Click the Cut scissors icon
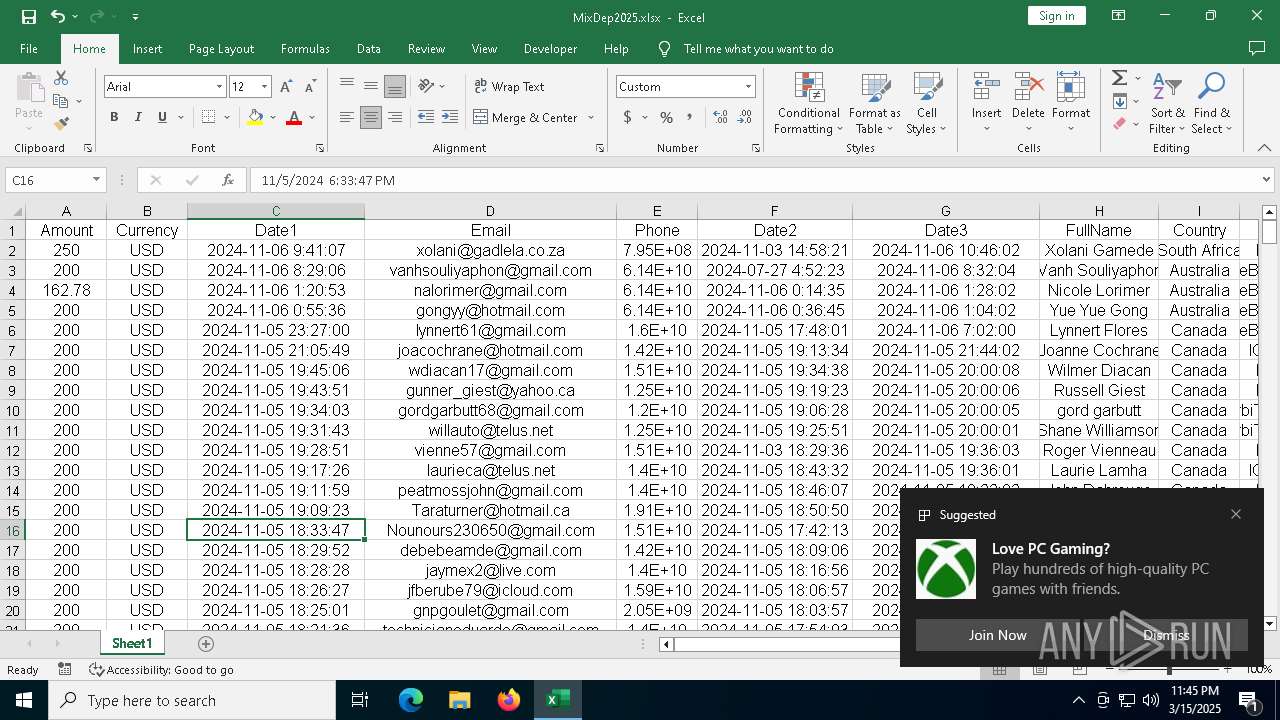This screenshot has height=720, width=1280. pyautogui.click(x=61, y=78)
